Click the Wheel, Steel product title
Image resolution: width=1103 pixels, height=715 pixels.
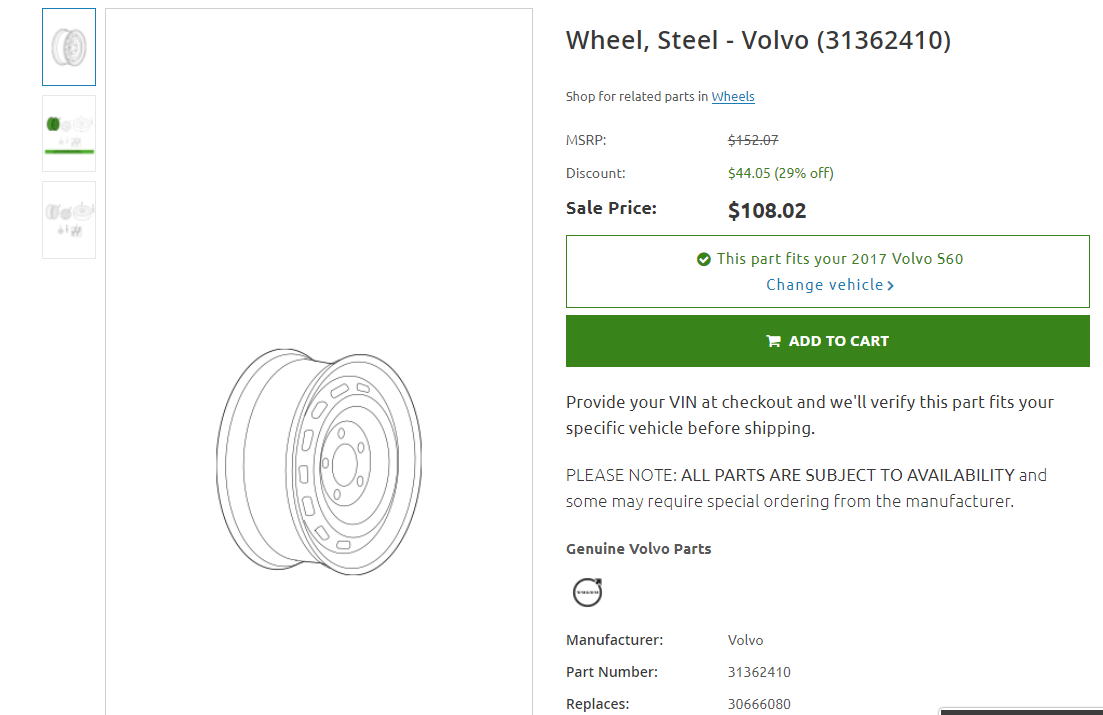click(x=758, y=41)
